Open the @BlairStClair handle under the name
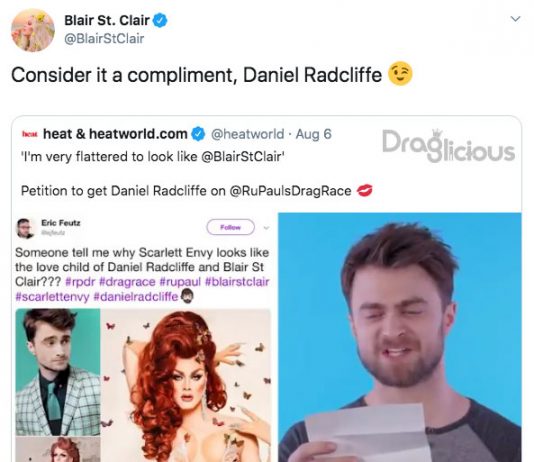This screenshot has height=462, width=534. (104, 38)
